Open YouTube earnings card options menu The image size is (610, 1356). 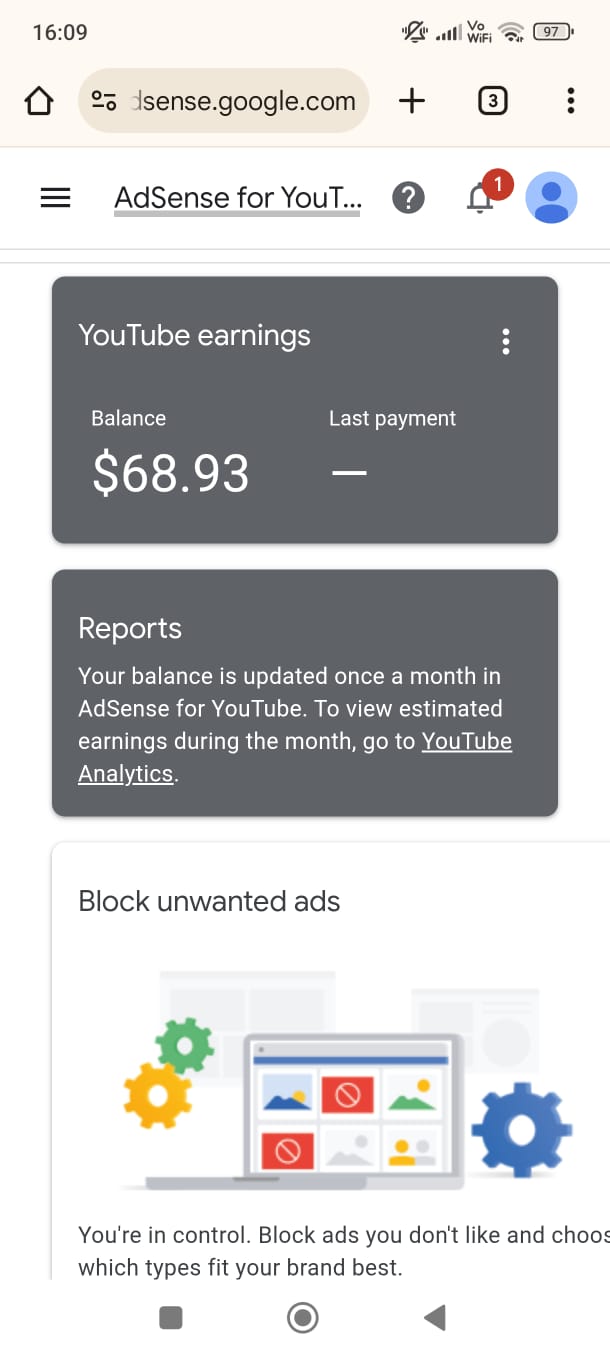[506, 342]
